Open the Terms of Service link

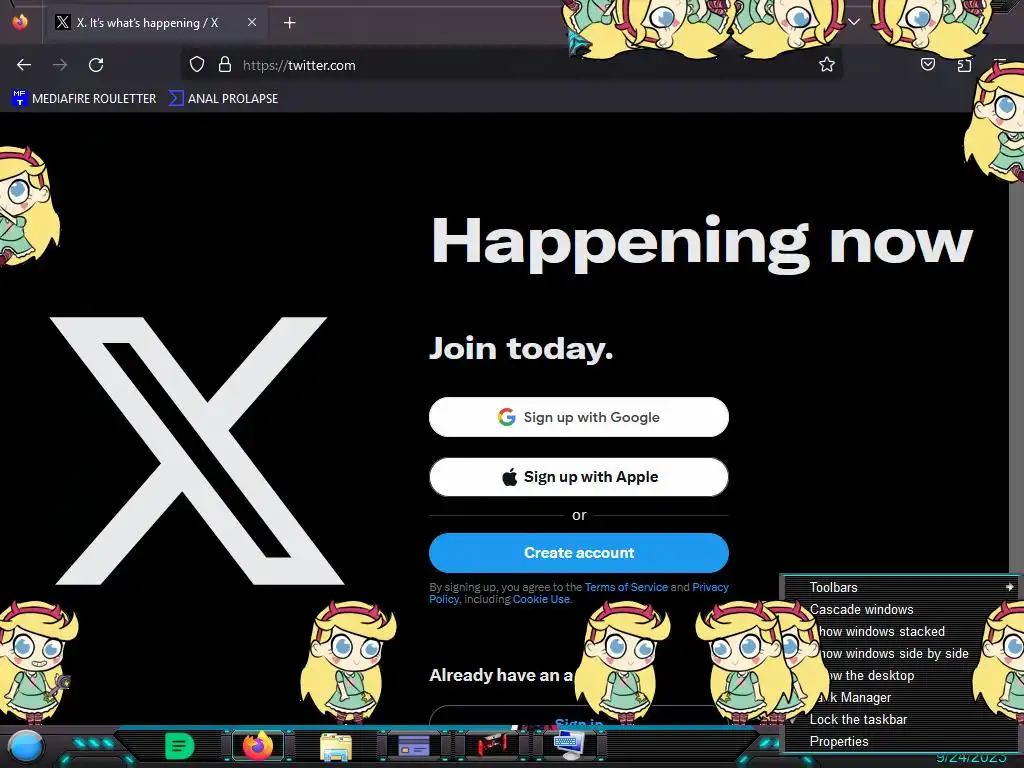626,587
